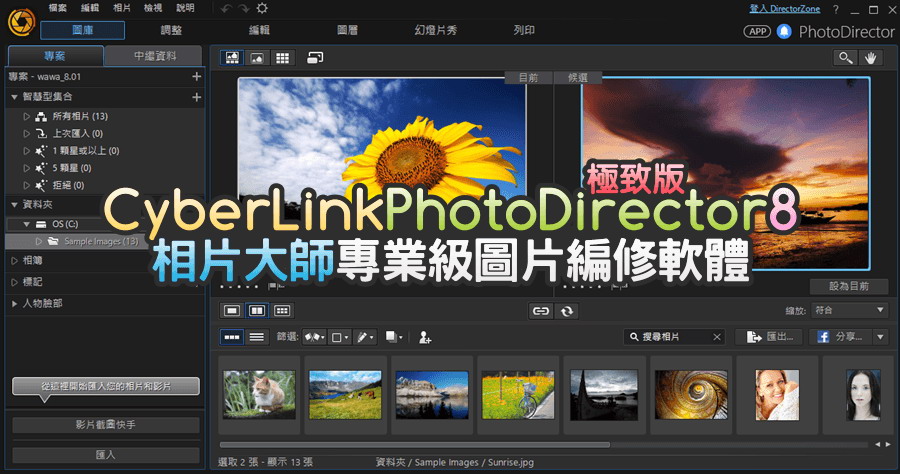Select the 拒絕 (0) collection
Viewport: 900px width, 474px height.
[68, 185]
